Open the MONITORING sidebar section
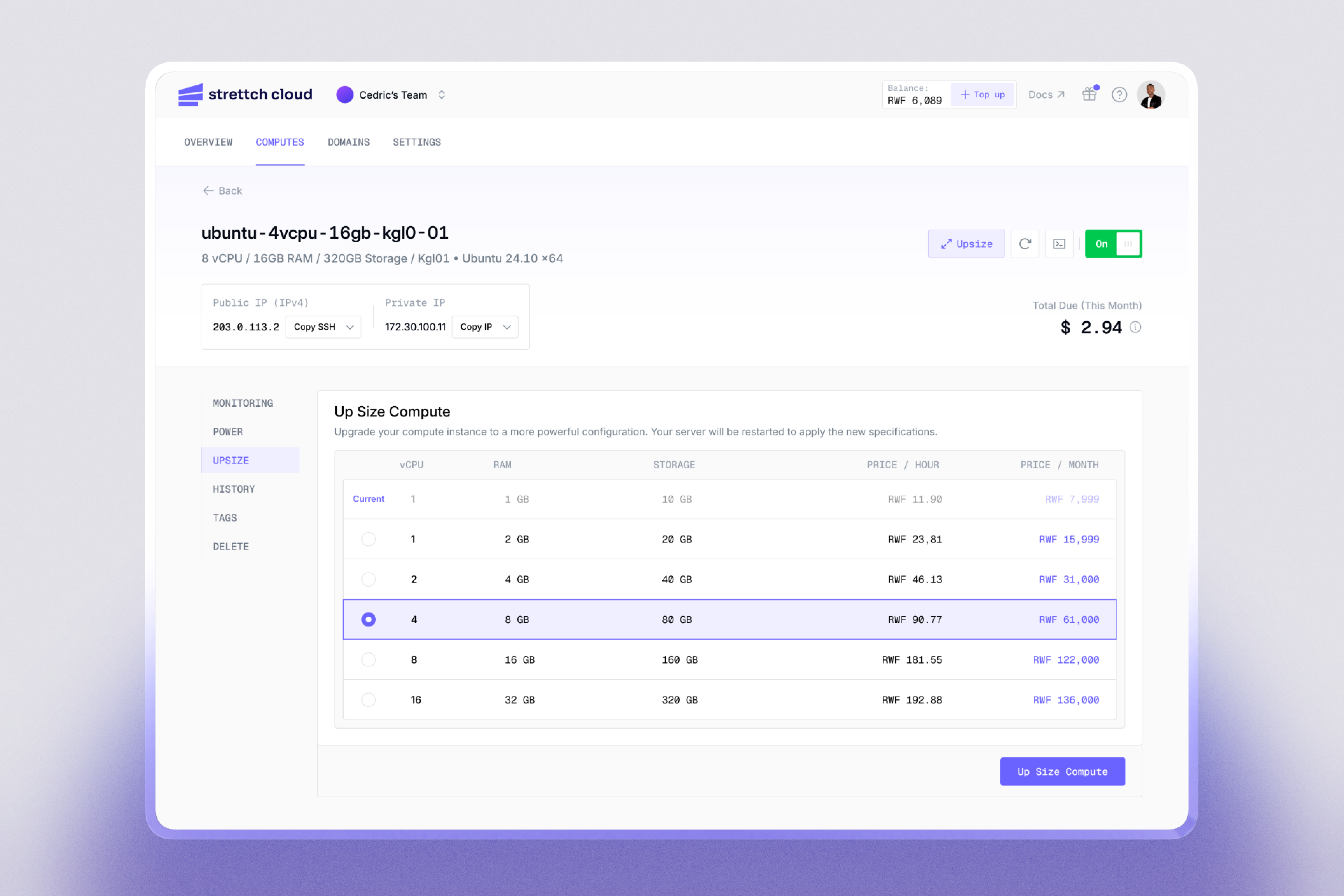Viewport: 1344px width, 896px height. pyautogui.click(x=243, y=404)
